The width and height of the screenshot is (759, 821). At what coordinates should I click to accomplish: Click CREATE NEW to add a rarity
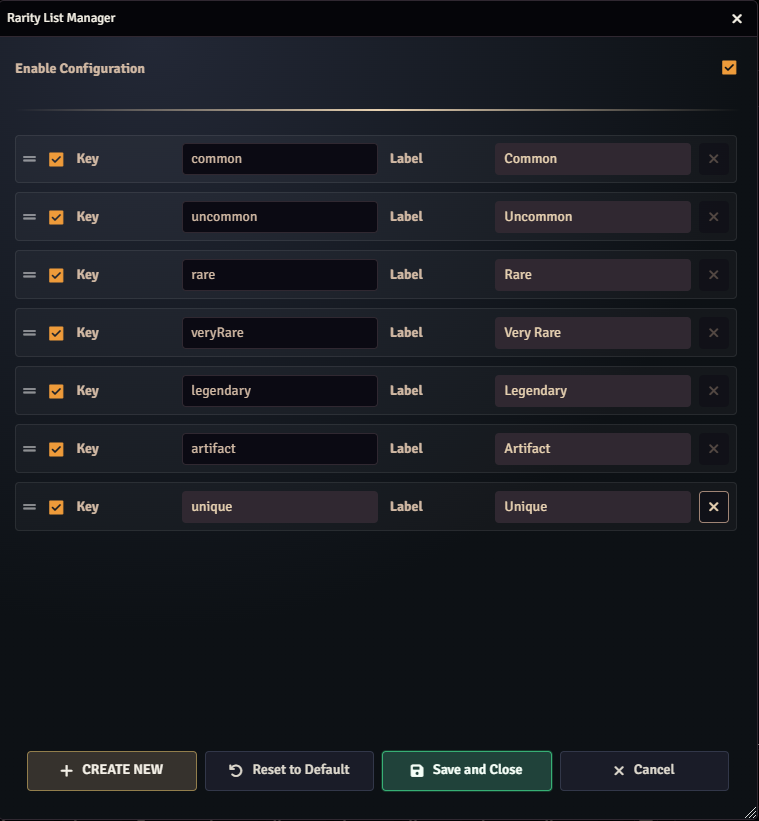click(112, 771)
